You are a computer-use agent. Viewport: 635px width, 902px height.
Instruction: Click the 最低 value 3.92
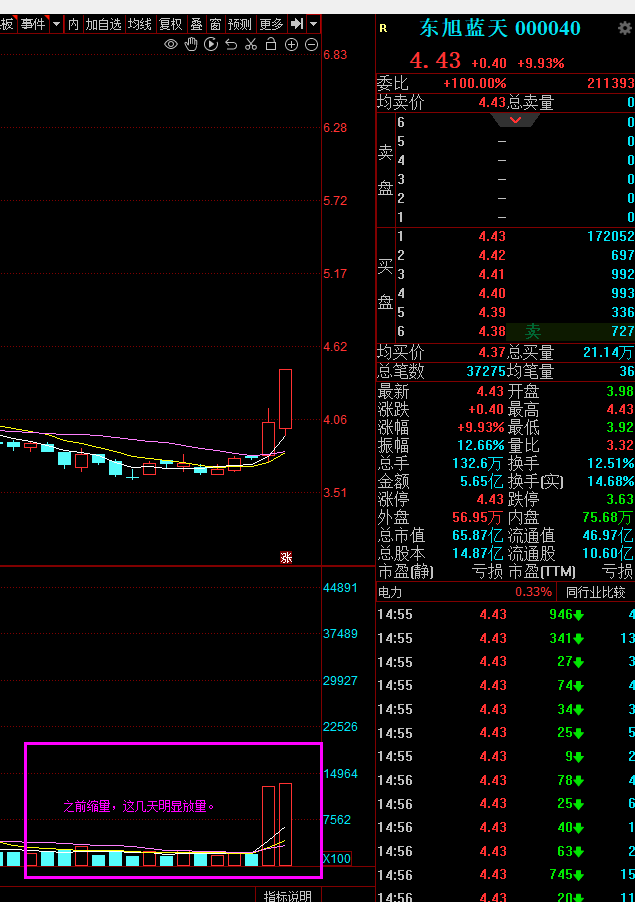(x=620, y=427)
